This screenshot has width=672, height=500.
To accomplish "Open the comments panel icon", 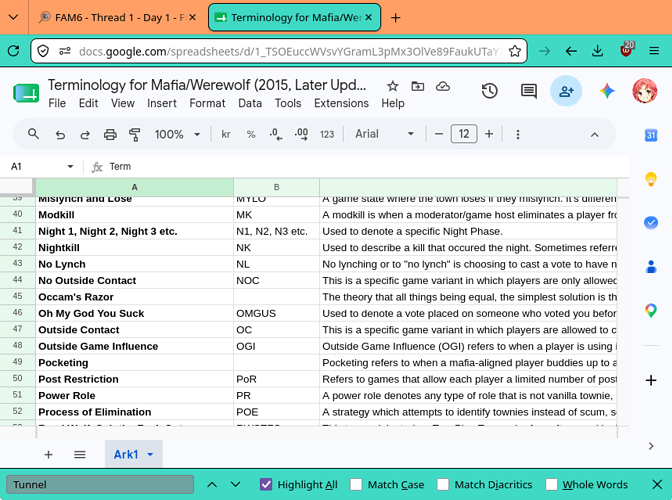I will pyautogui.click(x=529, y=91).
